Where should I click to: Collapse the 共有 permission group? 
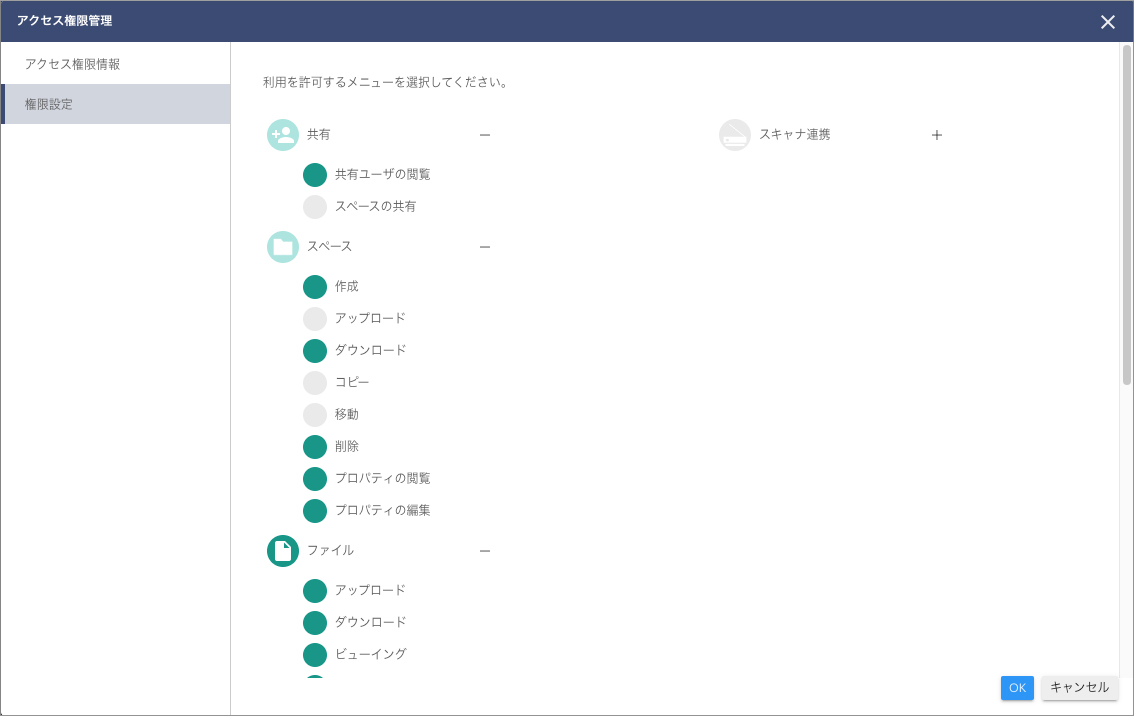tap(485, 134)
